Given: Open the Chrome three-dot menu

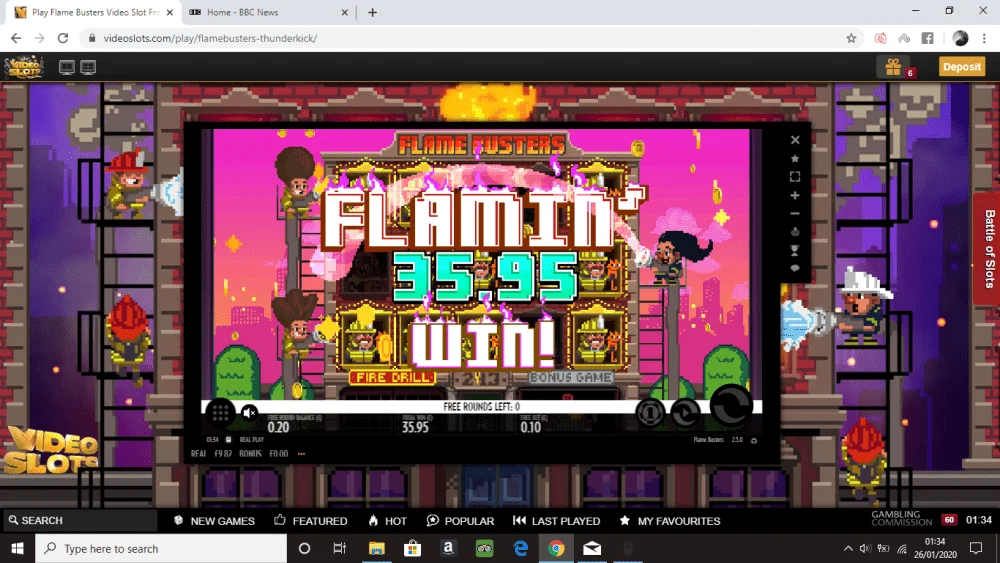Looking at the screenshot, I should 984,38.
